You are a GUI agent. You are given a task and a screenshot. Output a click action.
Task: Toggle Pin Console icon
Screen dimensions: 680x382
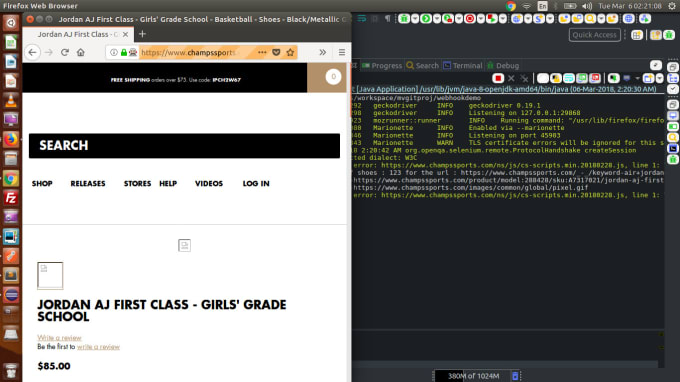614,78
